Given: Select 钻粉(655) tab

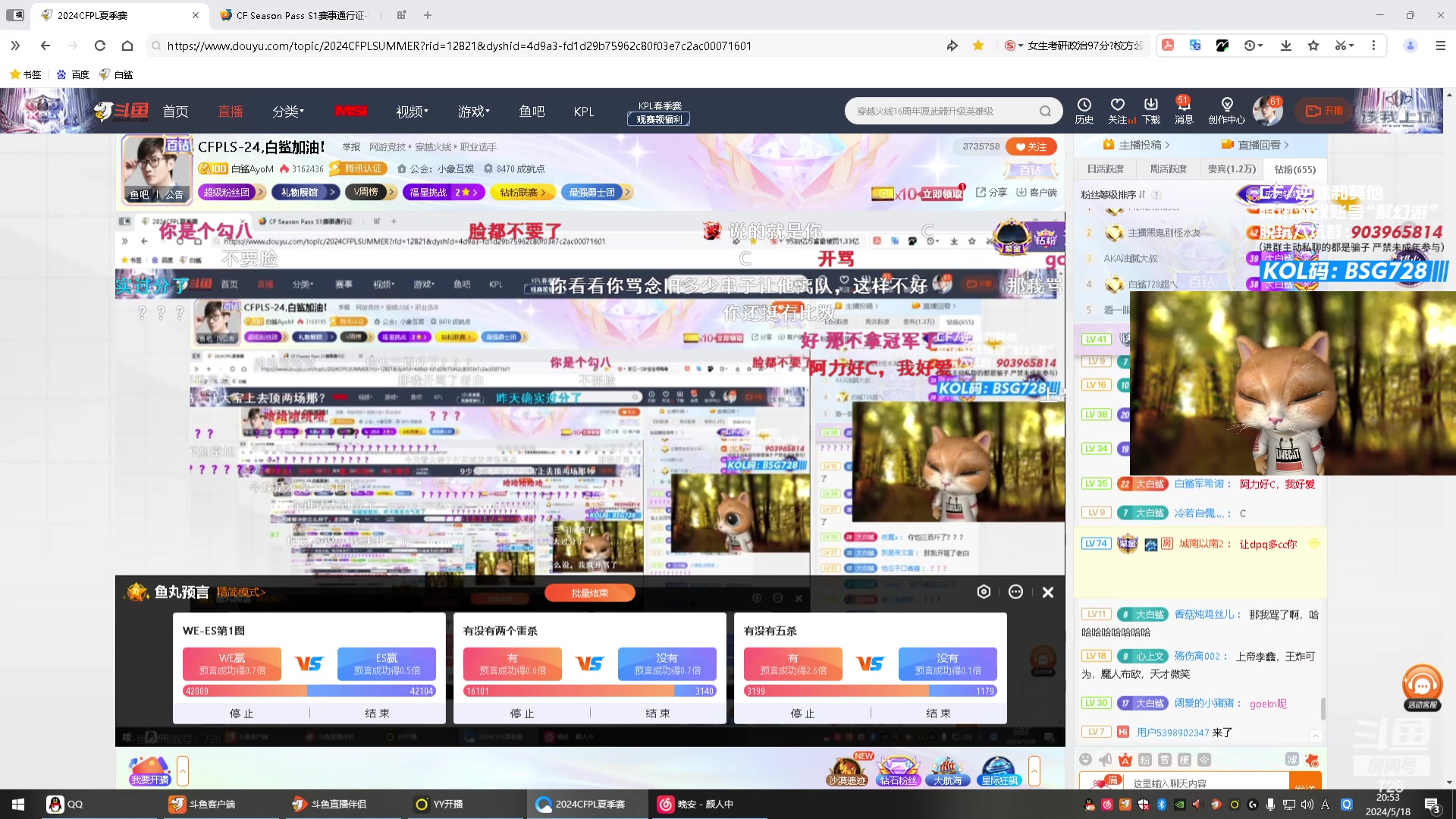Looking at the screenshot, I should pyautogui.click(x=1294, y=169).
